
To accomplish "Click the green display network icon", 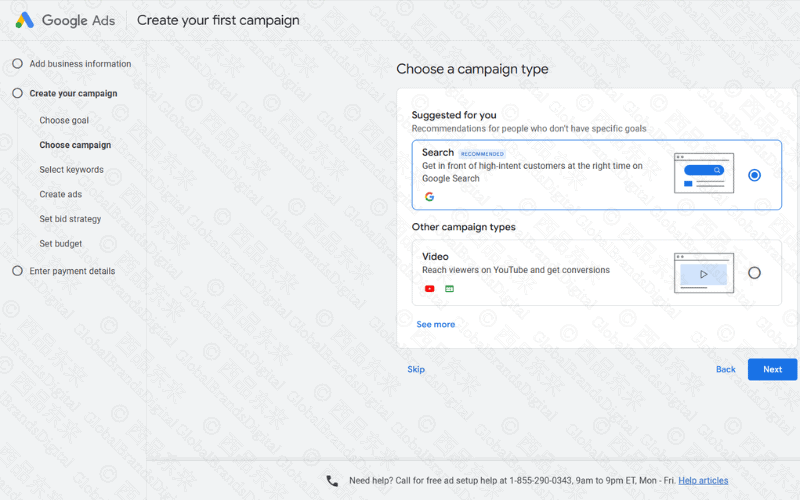I will pos(449,289).
